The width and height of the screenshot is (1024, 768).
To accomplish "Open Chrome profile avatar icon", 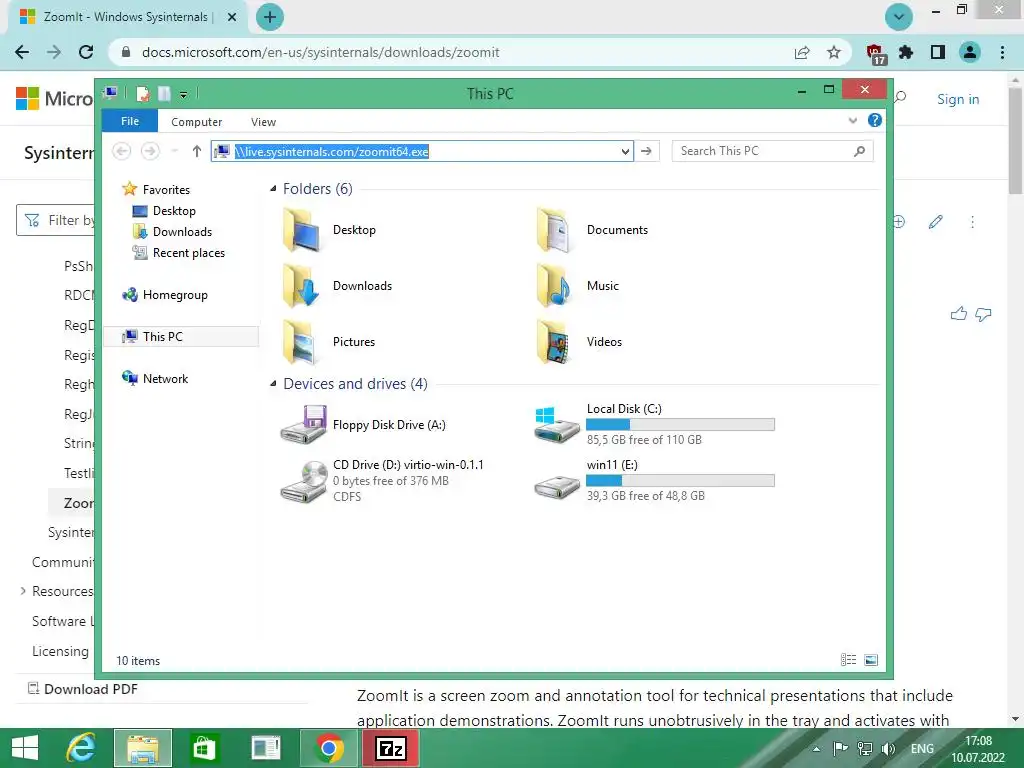I will point(970,52).
